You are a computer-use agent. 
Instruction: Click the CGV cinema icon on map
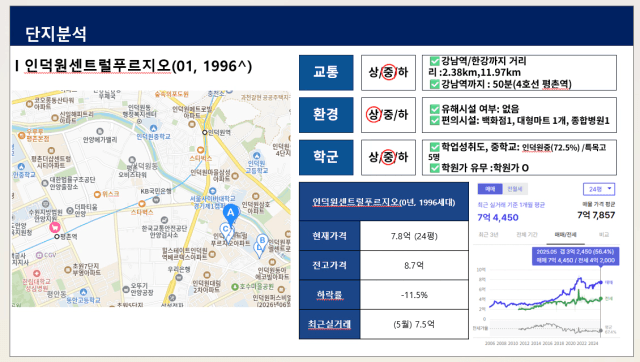(x=39, y=255)
